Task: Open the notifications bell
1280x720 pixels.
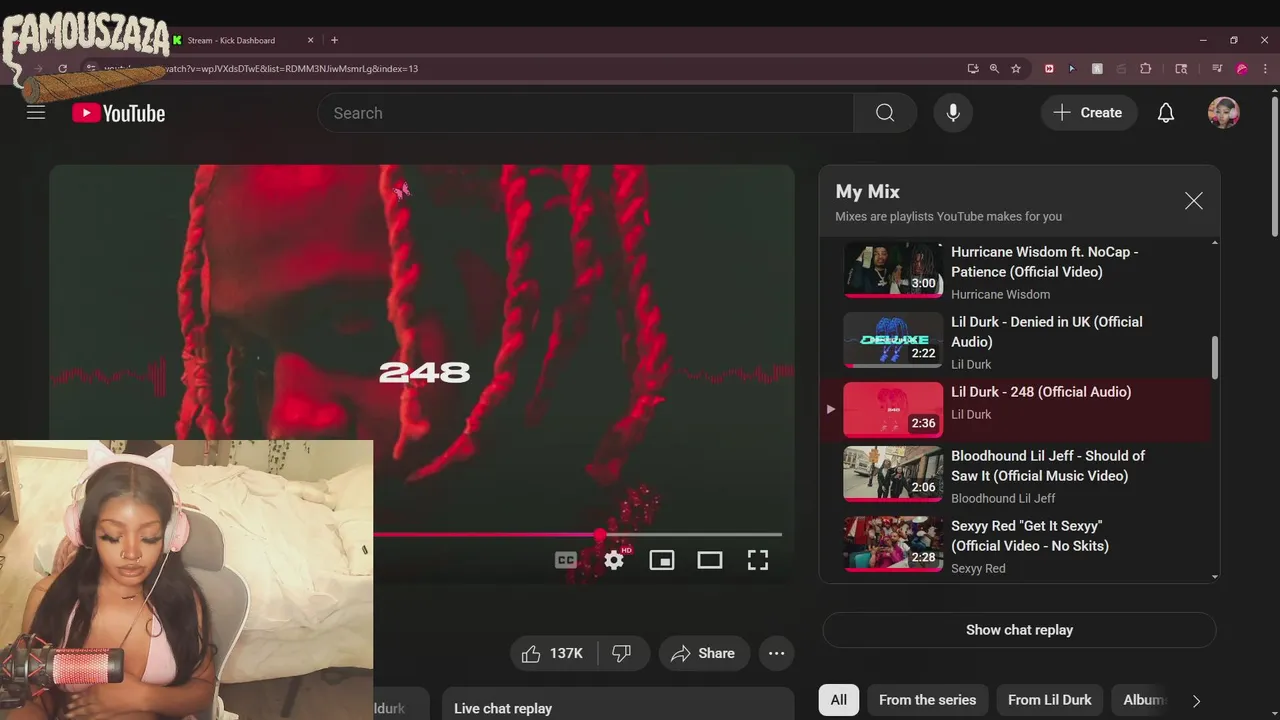Action: coord(1166,113)
